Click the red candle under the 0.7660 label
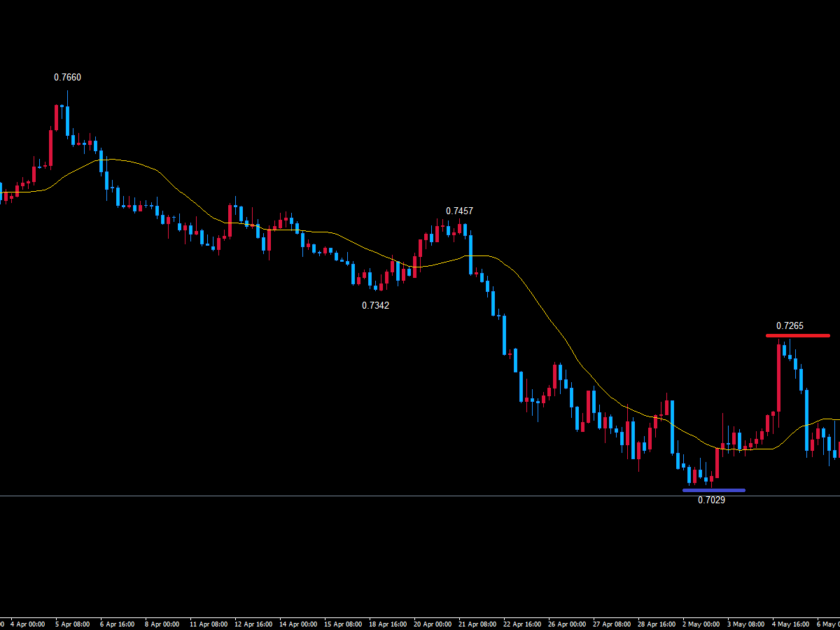 coord(58,118)
